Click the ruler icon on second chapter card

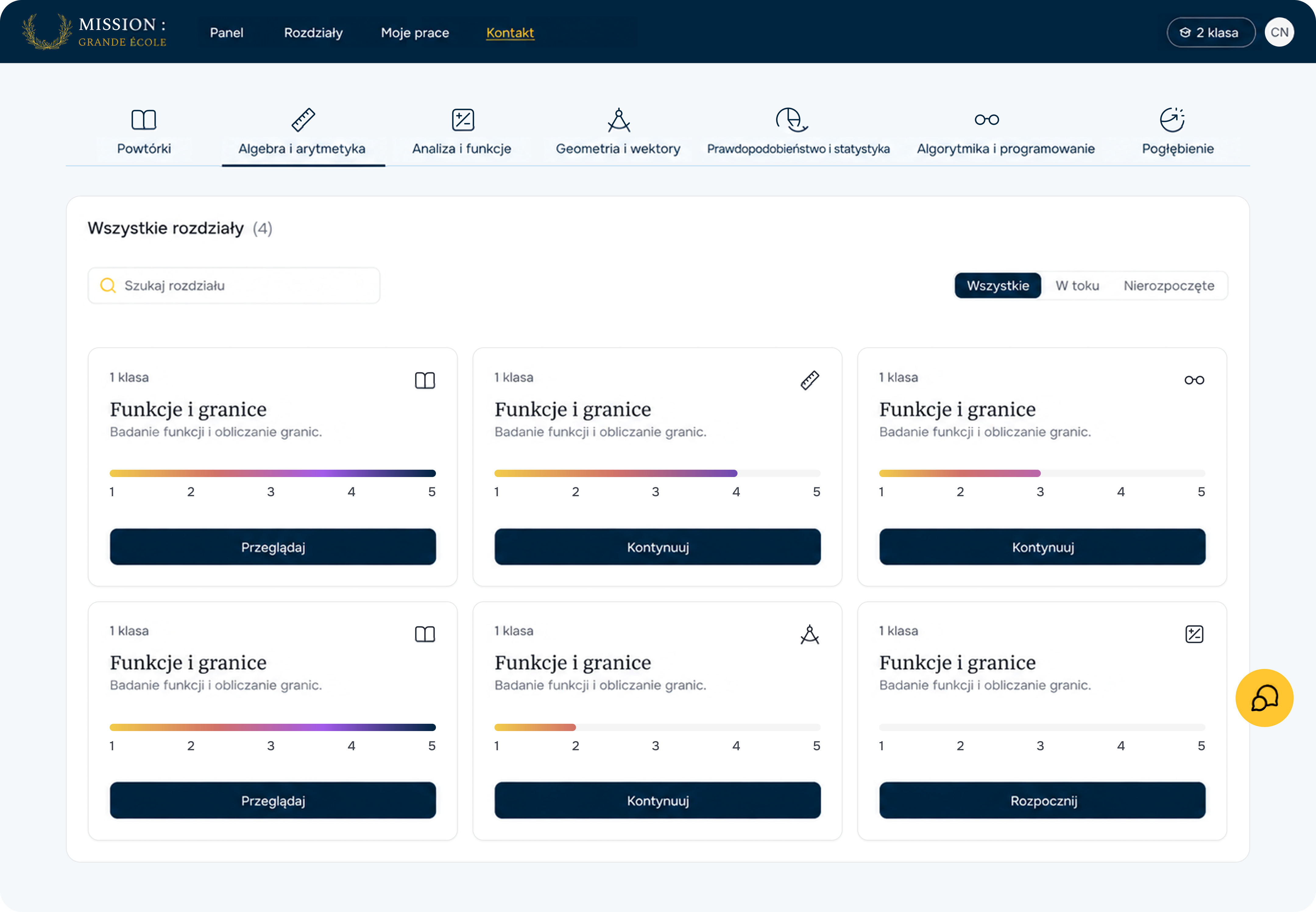810,380
